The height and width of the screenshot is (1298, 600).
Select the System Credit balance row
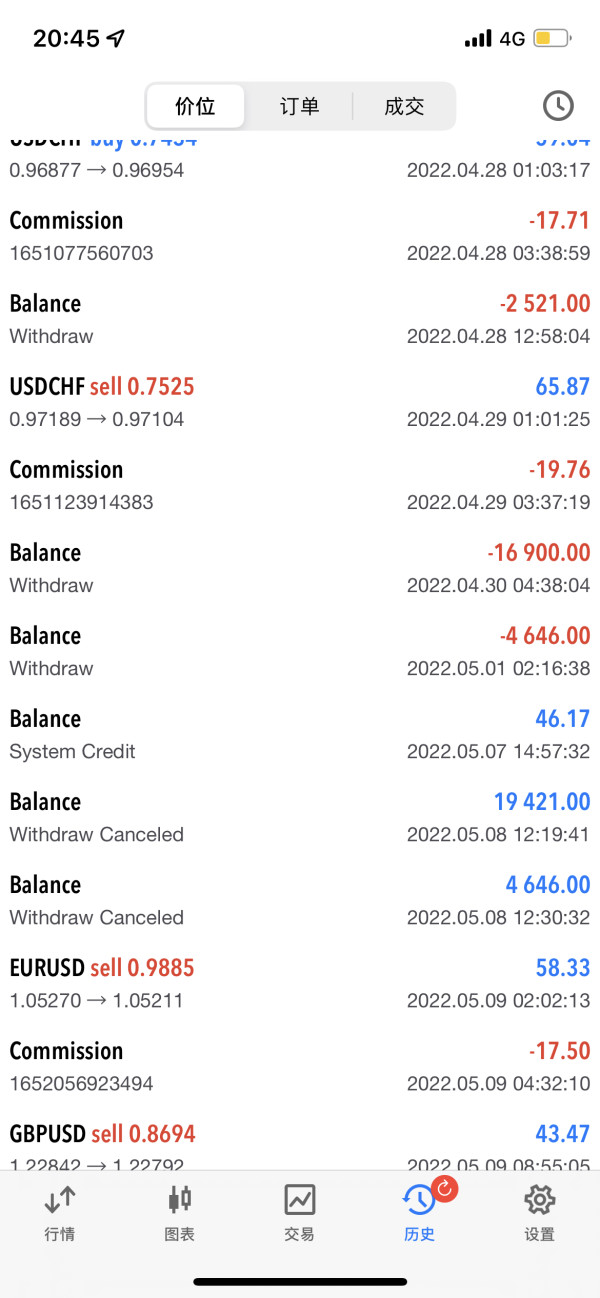pyautogui.click(x=300, y=733)
